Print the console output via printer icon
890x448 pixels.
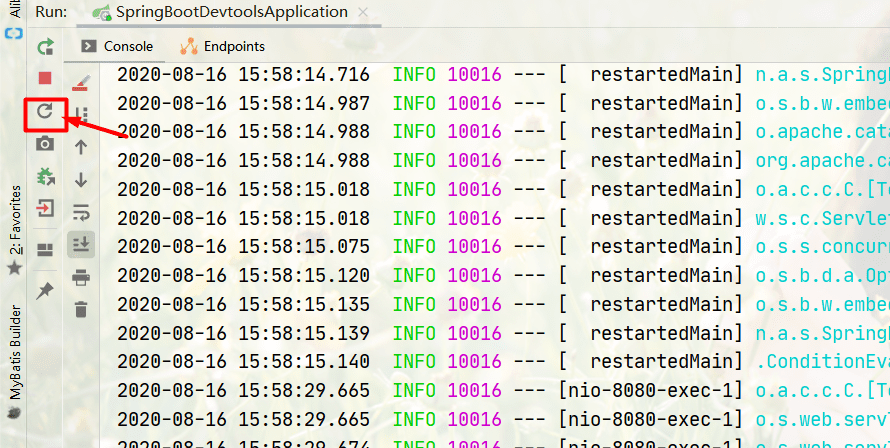click(x=81, y=278)
